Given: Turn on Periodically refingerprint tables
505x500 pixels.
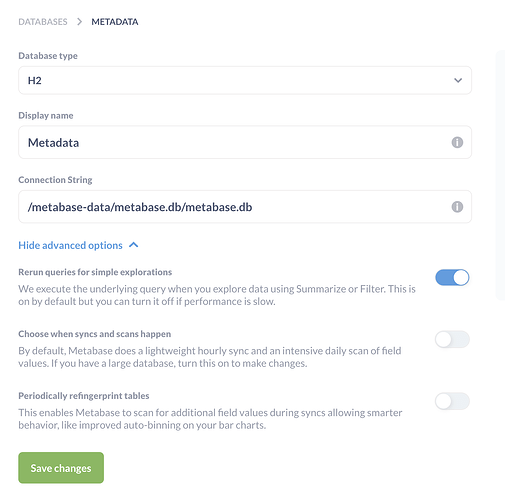Looking at the screenshot, I should [x=452, y=401].
